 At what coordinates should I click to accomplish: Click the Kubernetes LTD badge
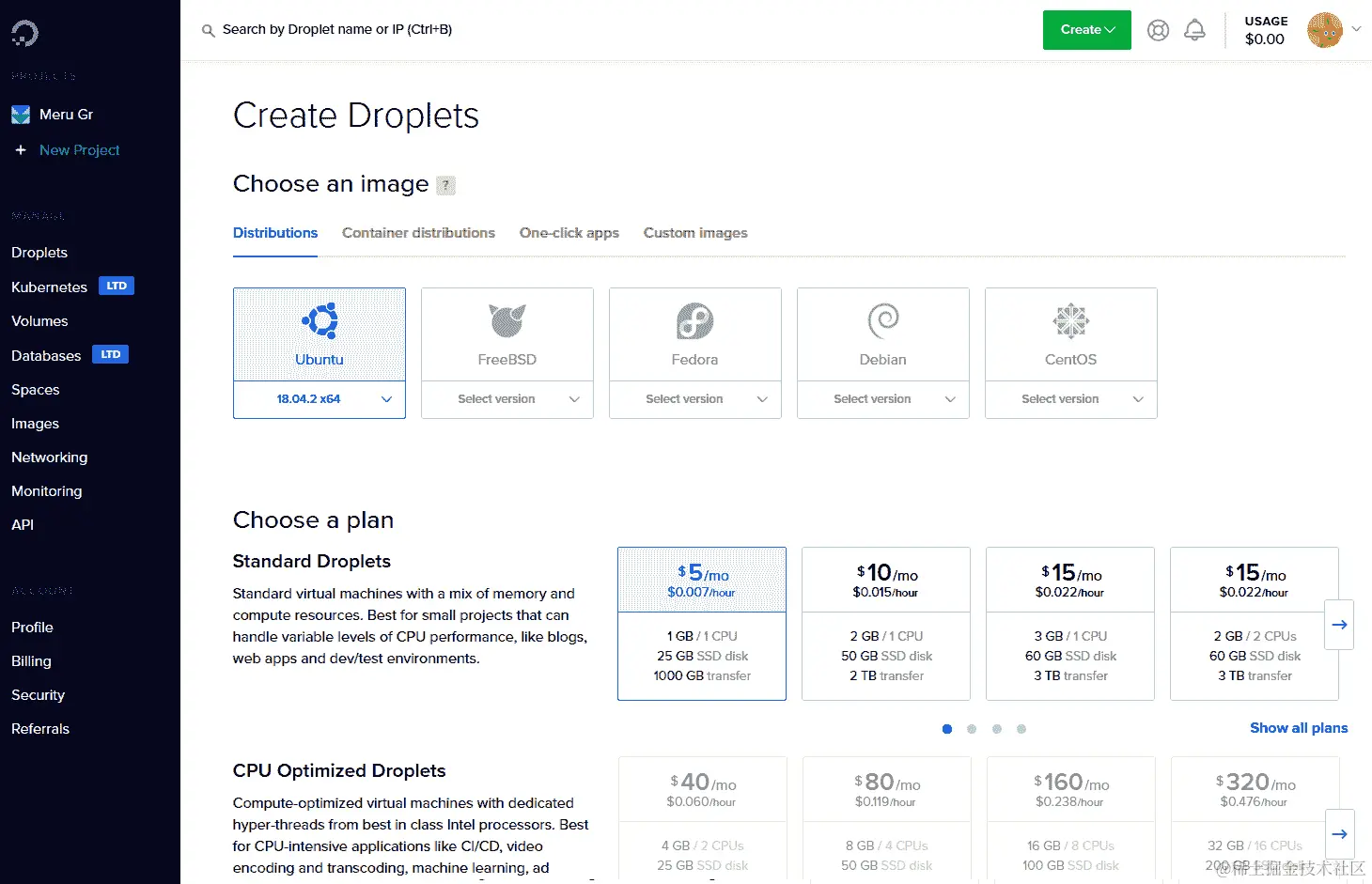pos(117,286)
